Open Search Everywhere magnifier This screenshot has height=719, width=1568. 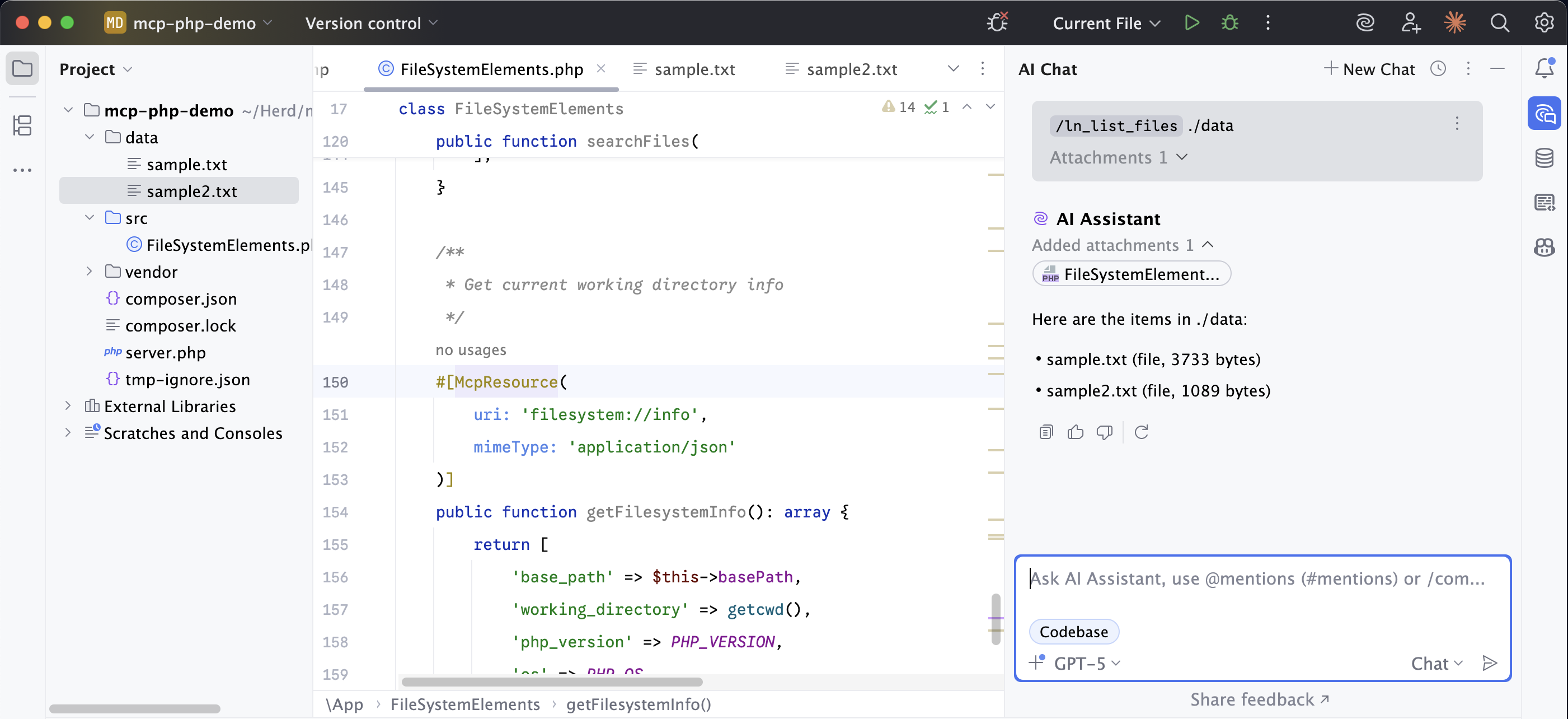point(1500,22)
